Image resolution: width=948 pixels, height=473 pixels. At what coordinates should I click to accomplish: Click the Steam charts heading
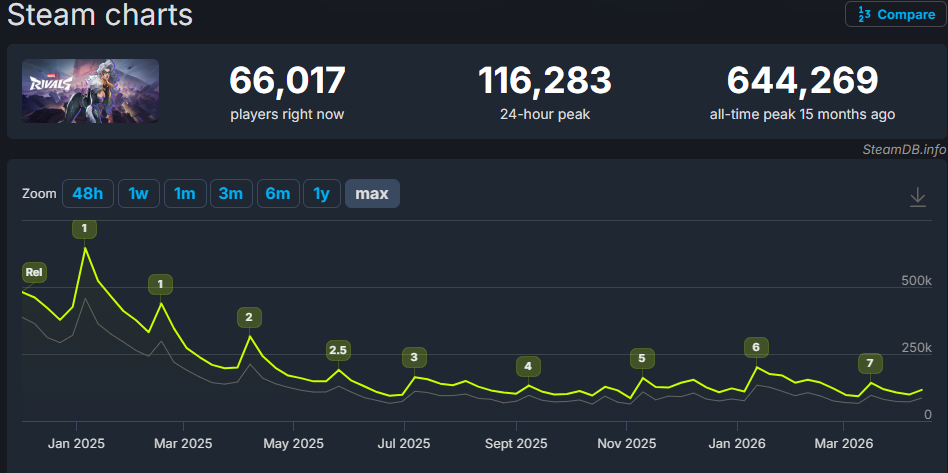point(100,15)
